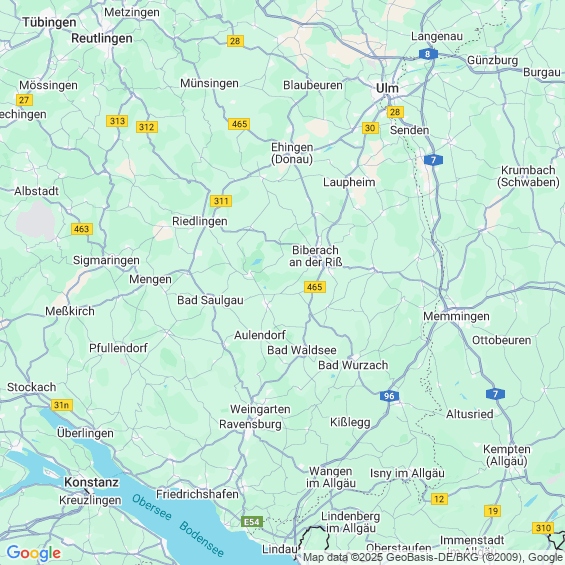Click the yellow 311 road shield
This screenshot has height=565, width=565.
[x=221, y=201]
